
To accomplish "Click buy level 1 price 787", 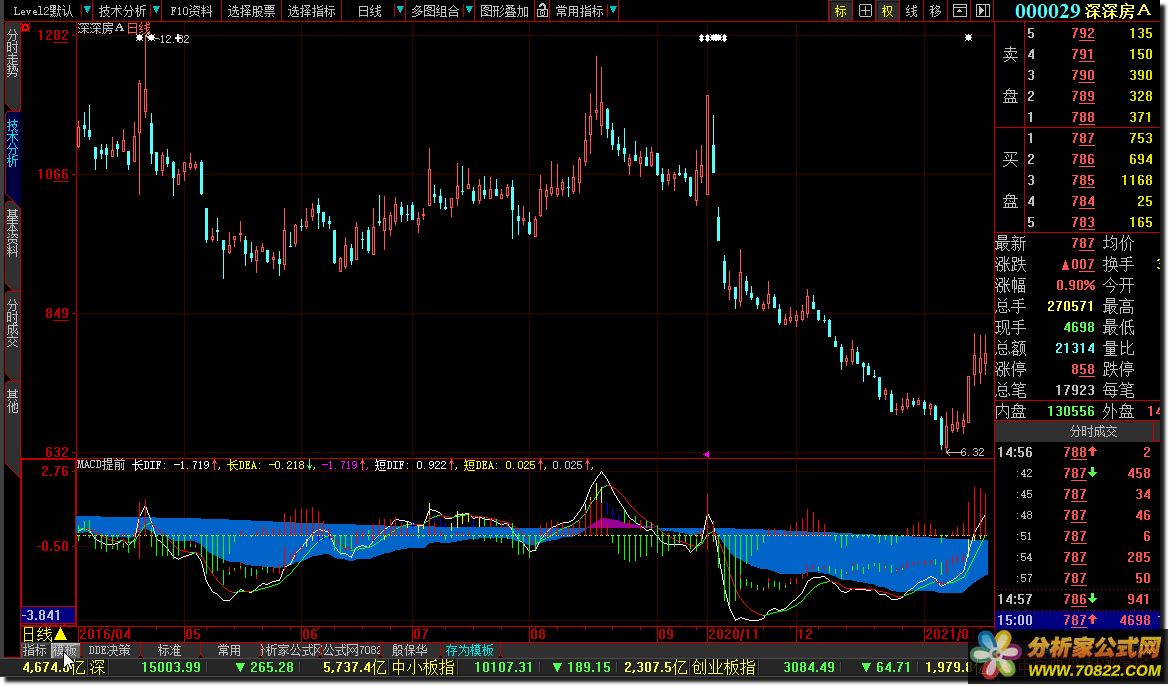I will pos(1082,138).
